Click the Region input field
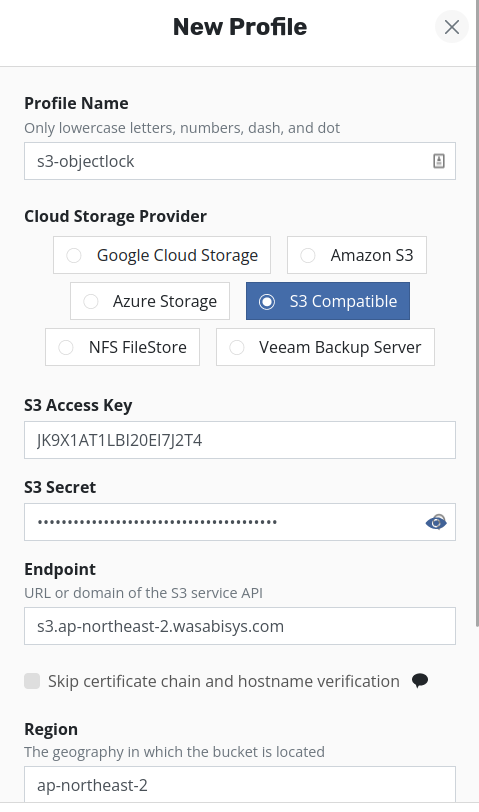Image resolution: width=479 pixels, height=812 pixels. pos(240,784)
